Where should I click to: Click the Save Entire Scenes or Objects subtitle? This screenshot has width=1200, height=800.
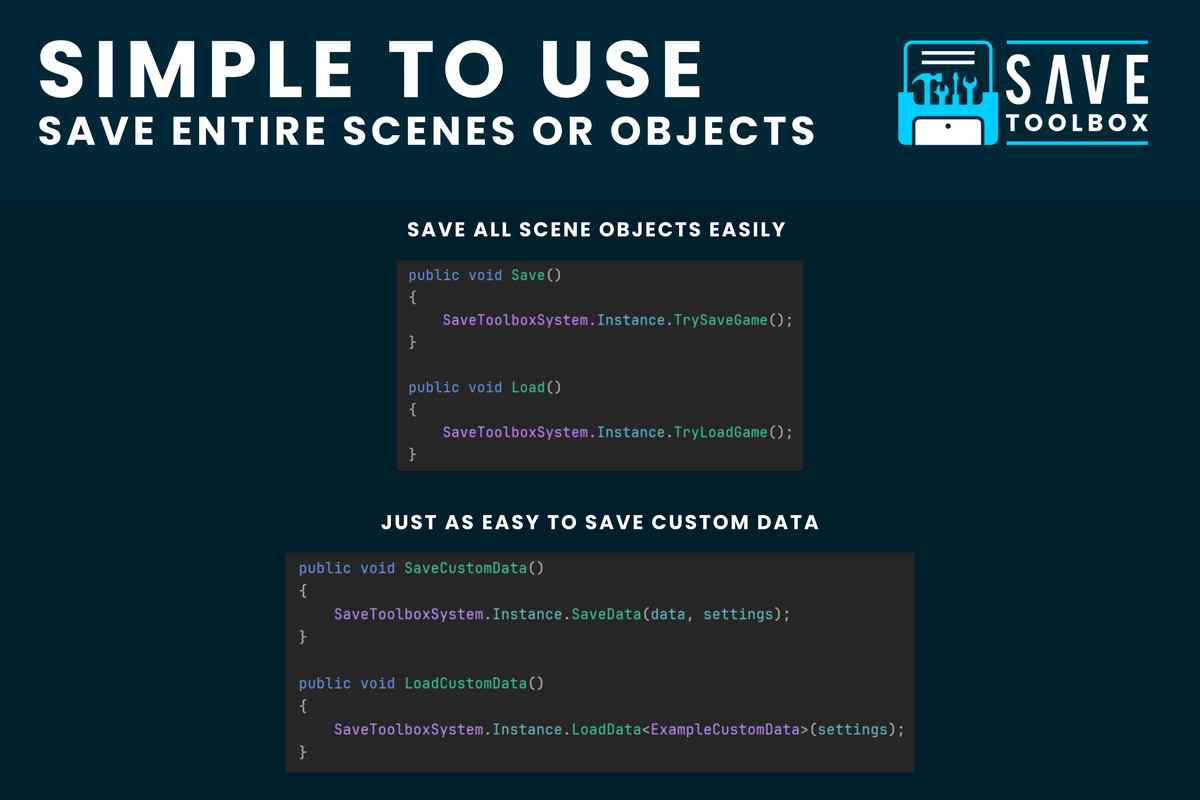tap(427, 130)
